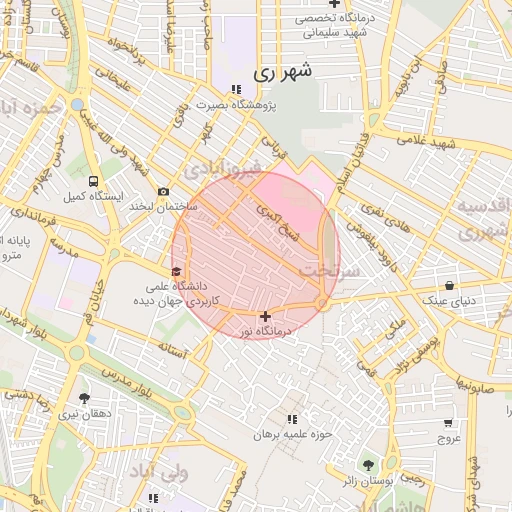Click the شیخ اکبری street label

(x=277, y=223)
